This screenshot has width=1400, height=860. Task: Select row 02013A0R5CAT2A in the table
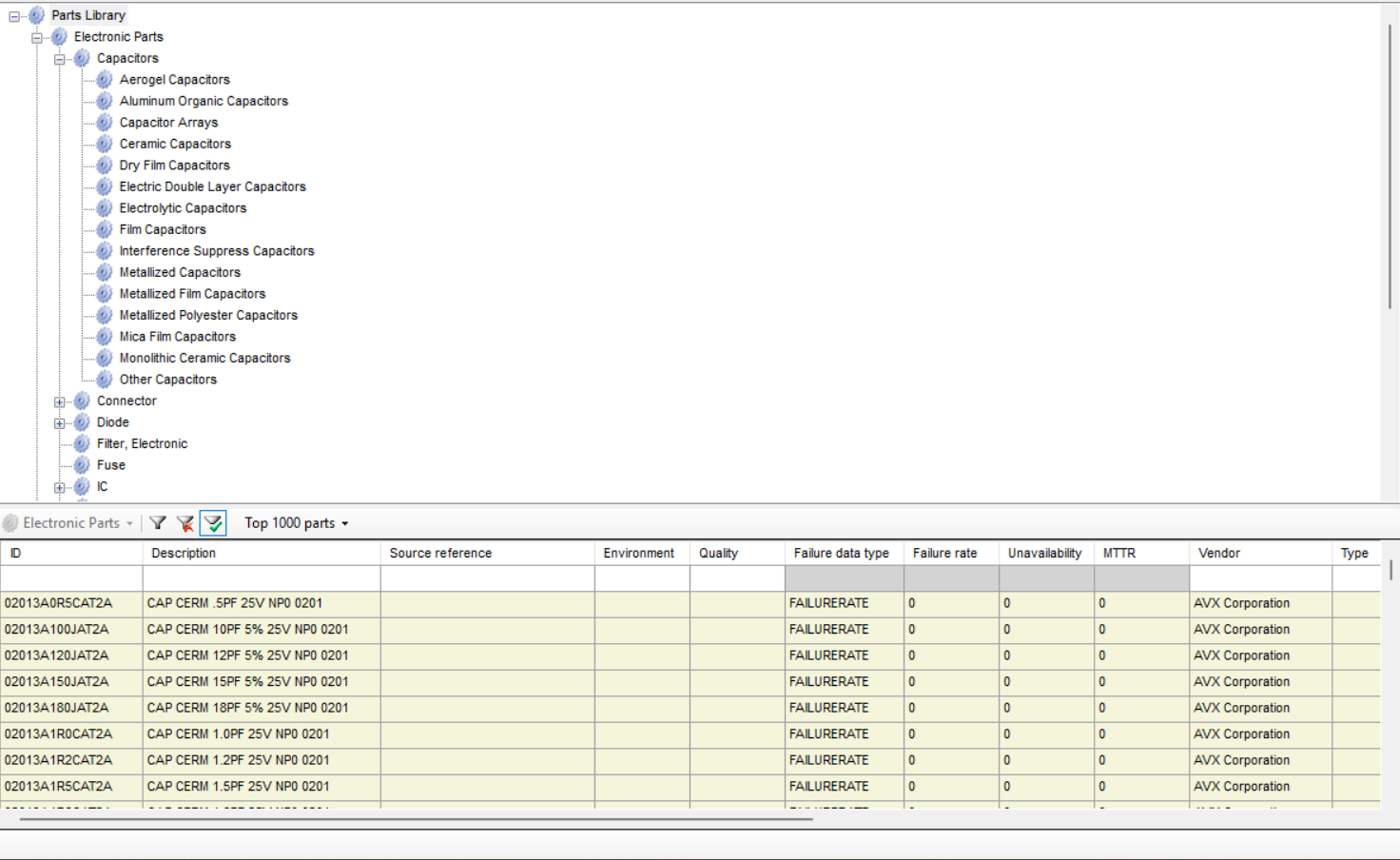[x=690, y=603]
